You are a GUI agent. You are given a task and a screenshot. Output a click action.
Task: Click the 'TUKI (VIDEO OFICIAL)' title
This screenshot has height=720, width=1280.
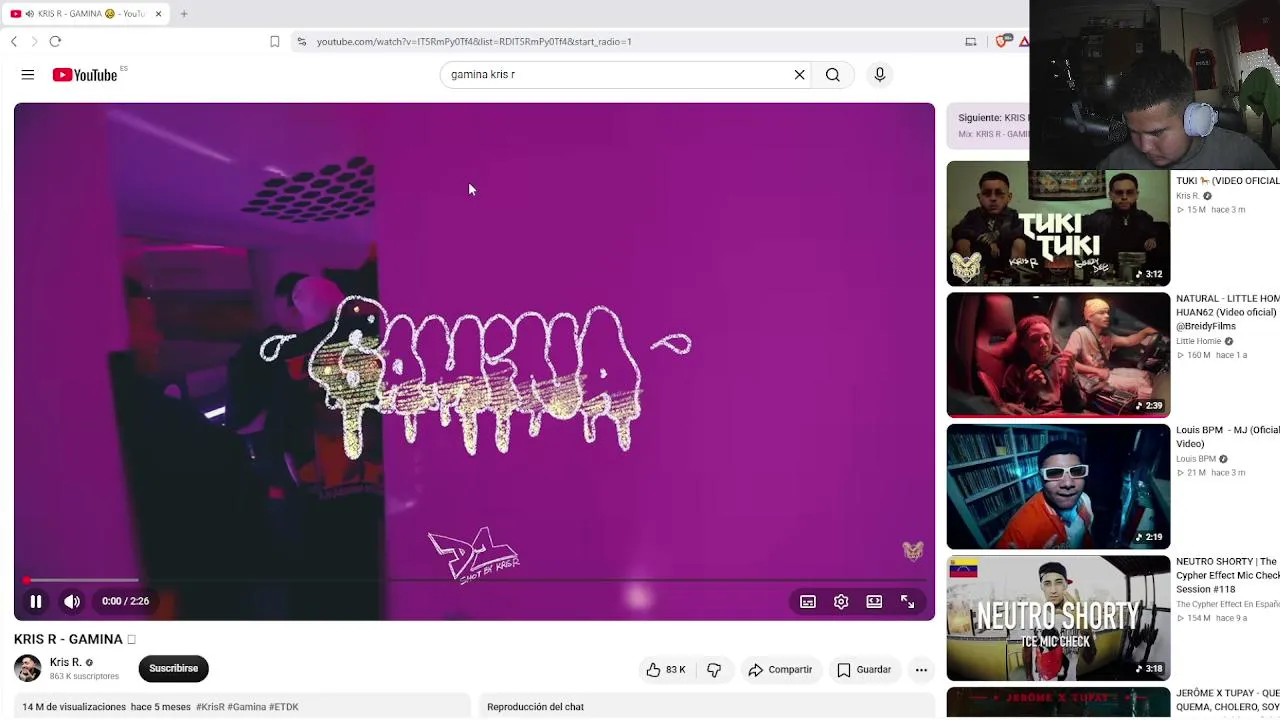1228,181
